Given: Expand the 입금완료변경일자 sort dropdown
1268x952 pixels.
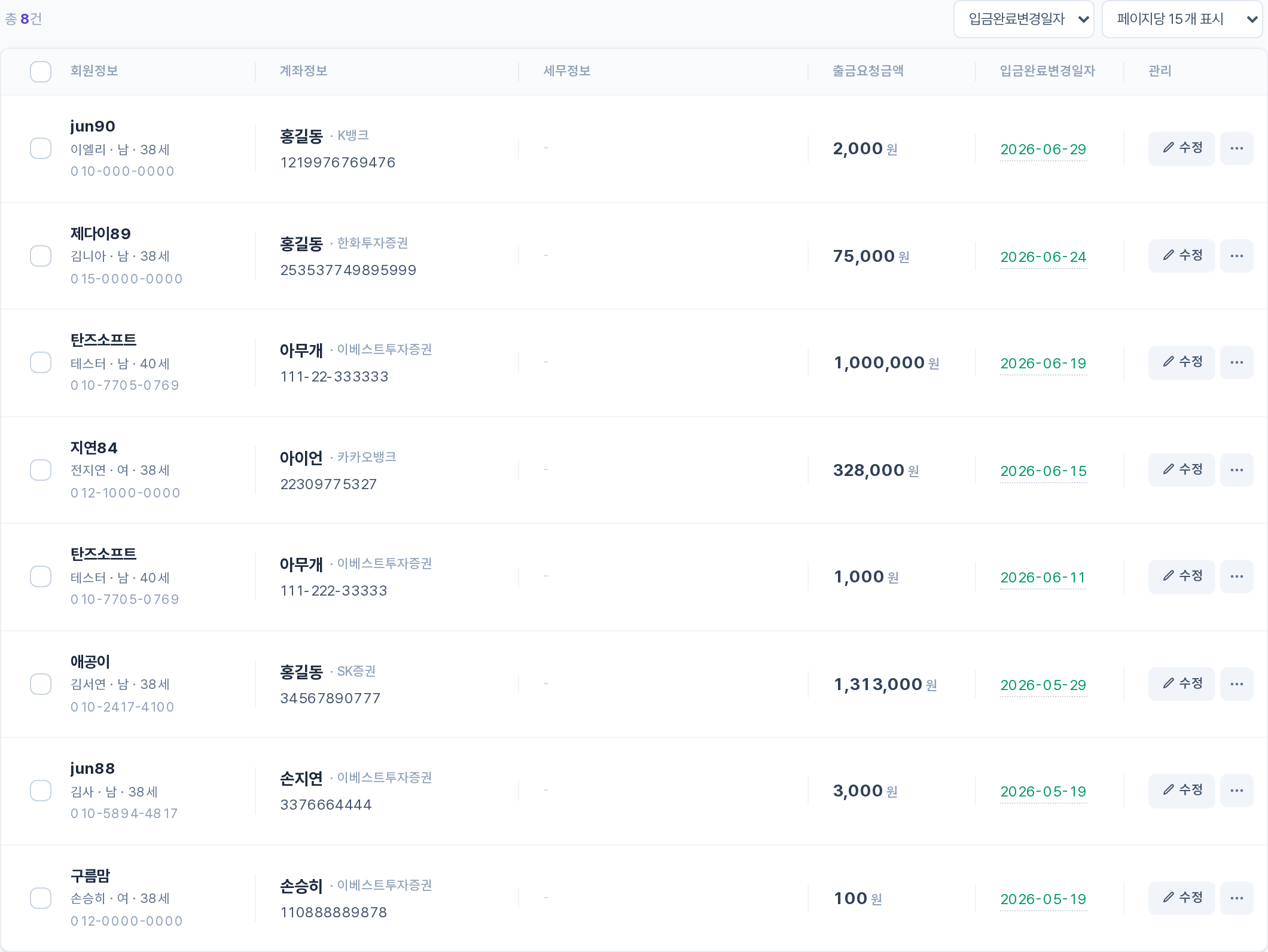Looking at the screenshot, I should 1024,19.
